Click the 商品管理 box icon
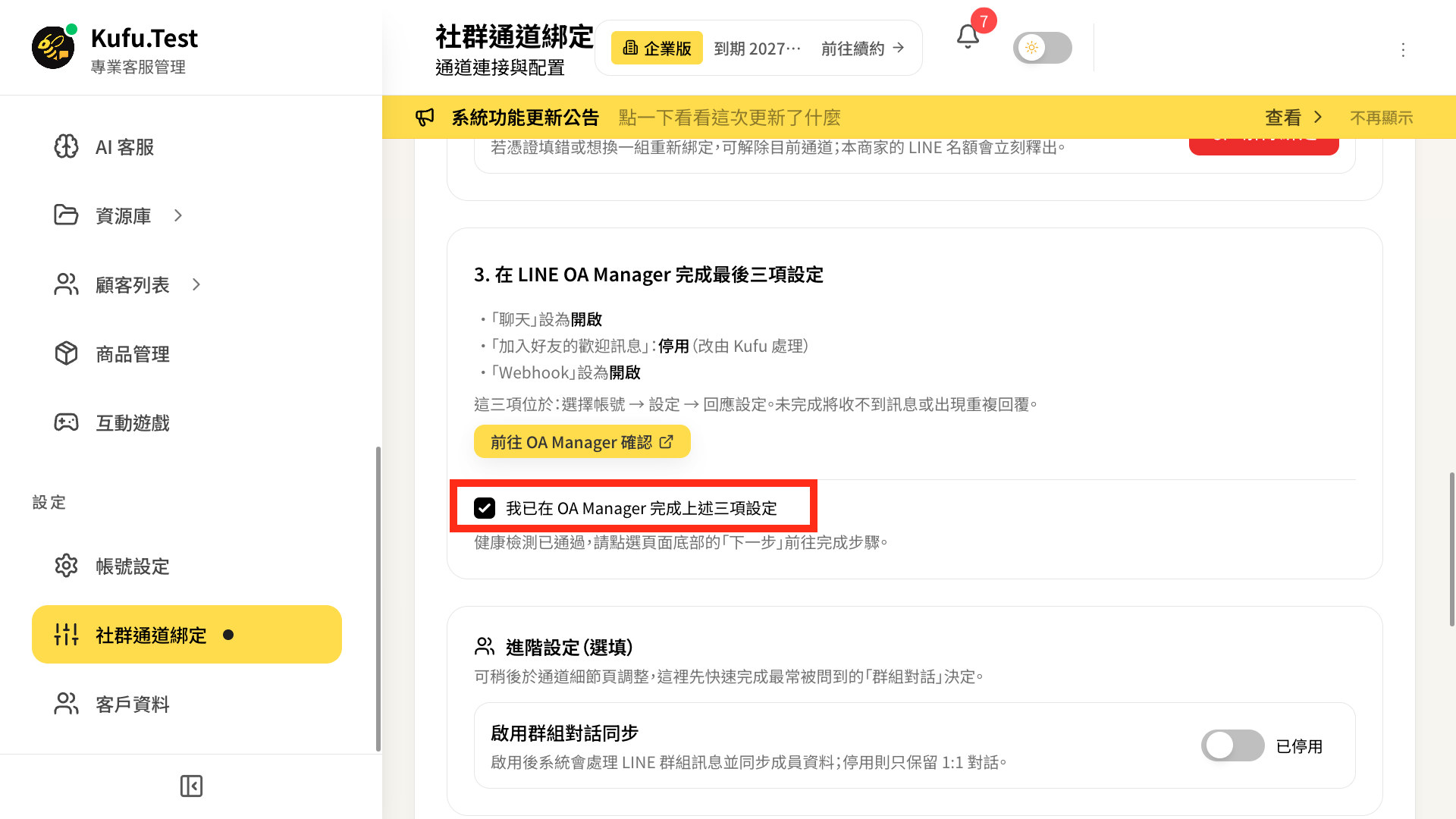Viewport: 1456px width, 819px height. coord(66,353)
